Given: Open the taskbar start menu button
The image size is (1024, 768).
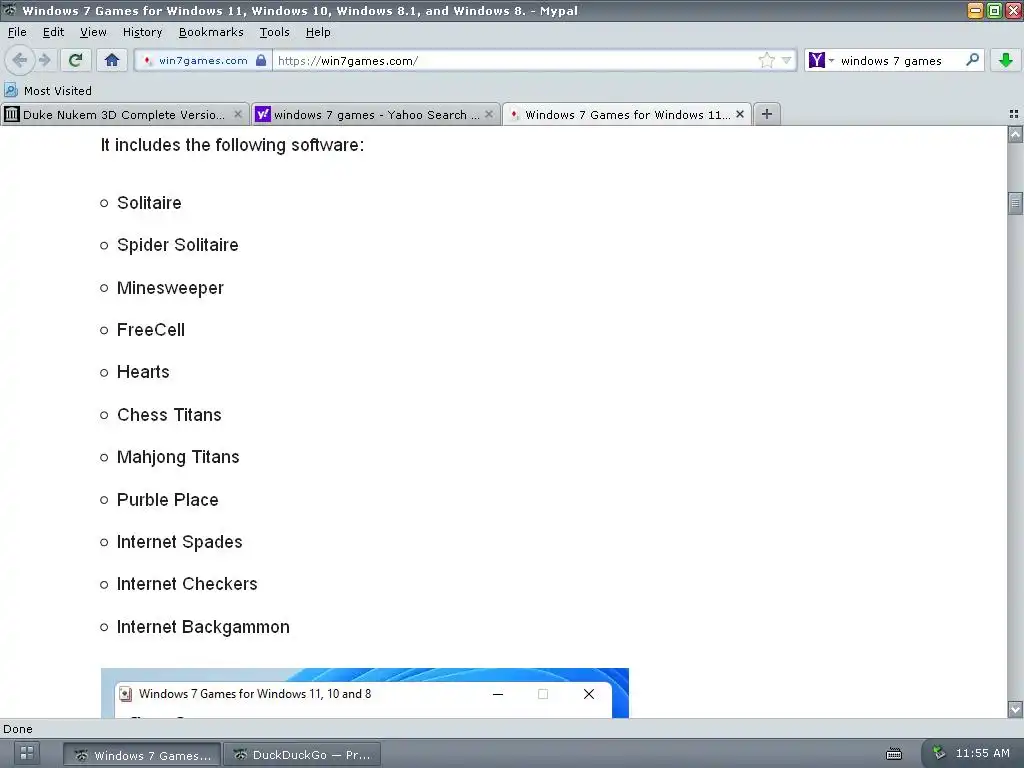Looking at the screenshot, I should coord(27,754).
